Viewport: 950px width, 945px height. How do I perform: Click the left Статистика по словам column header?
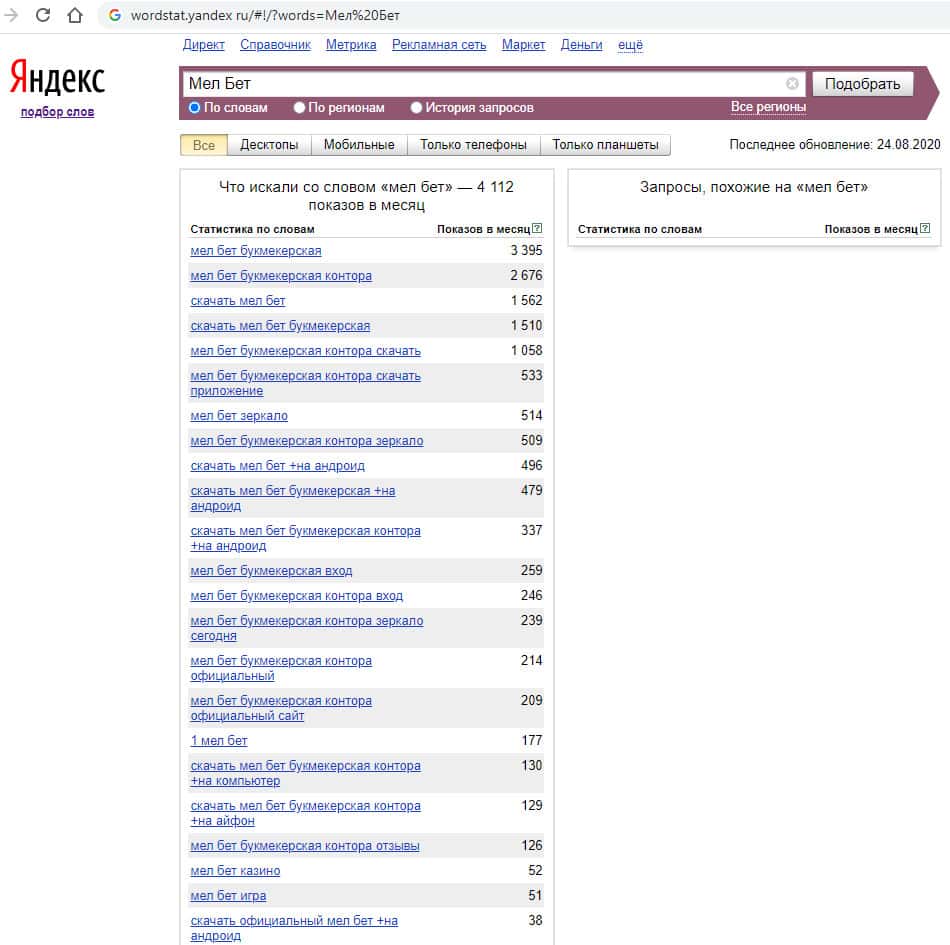tap(252, 229)
